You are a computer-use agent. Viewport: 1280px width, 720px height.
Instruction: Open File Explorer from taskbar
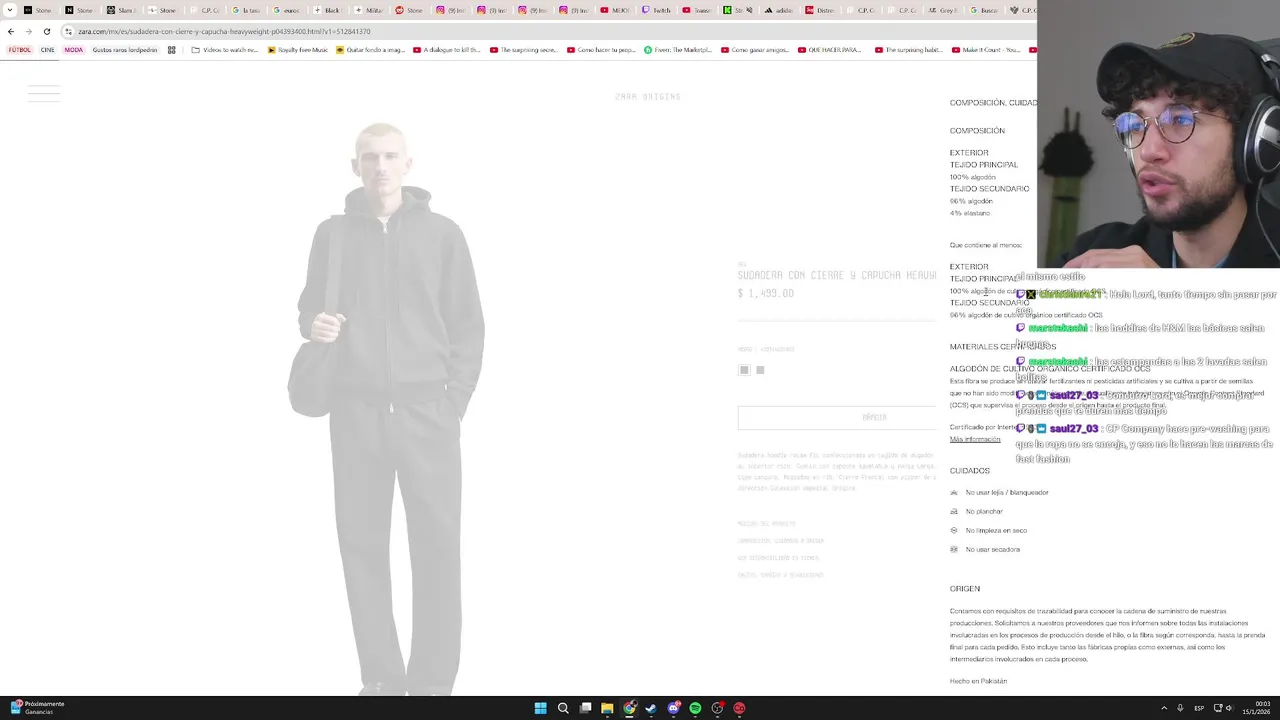pyautogui.click(x=607, y=708)
